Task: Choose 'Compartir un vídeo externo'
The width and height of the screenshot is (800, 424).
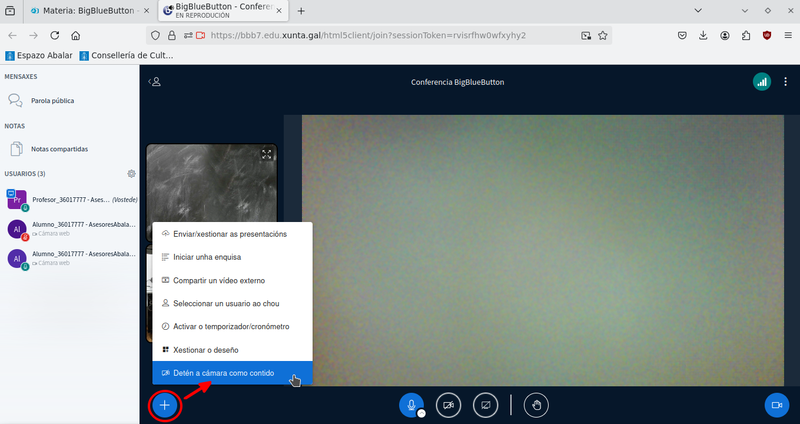Action: 218,280
